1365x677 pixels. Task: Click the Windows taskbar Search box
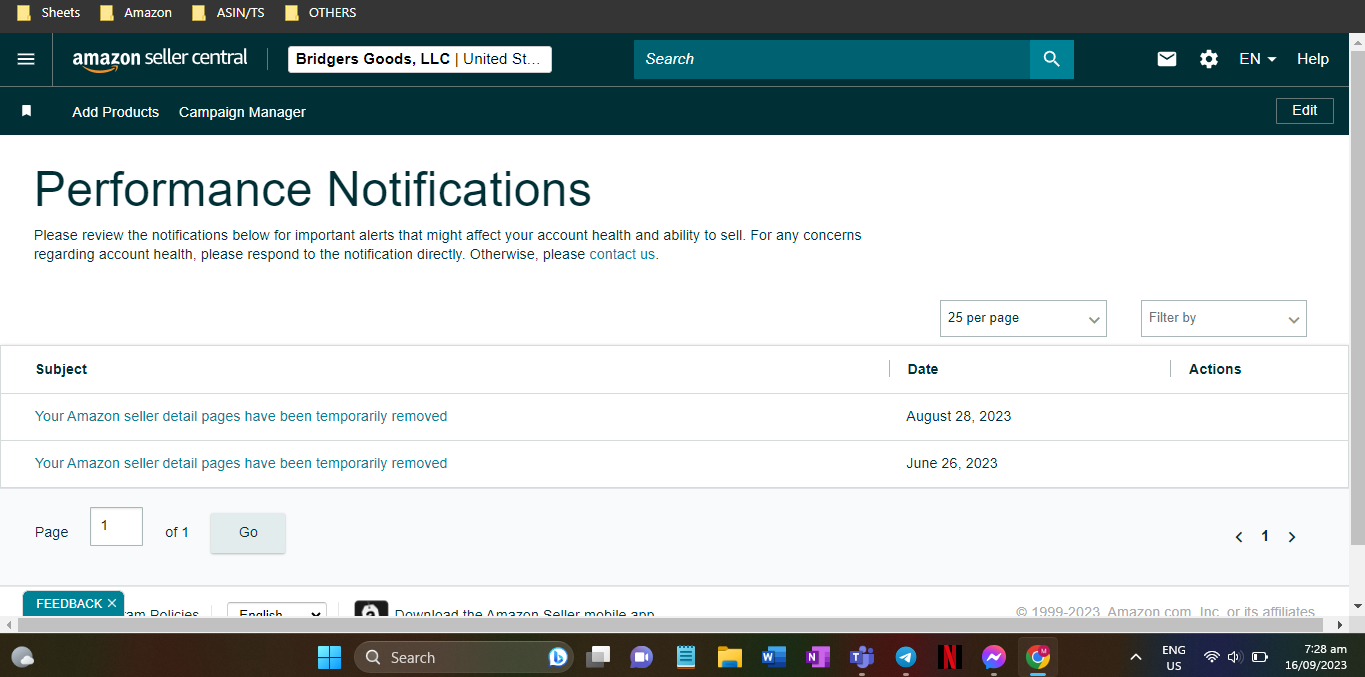464,657
